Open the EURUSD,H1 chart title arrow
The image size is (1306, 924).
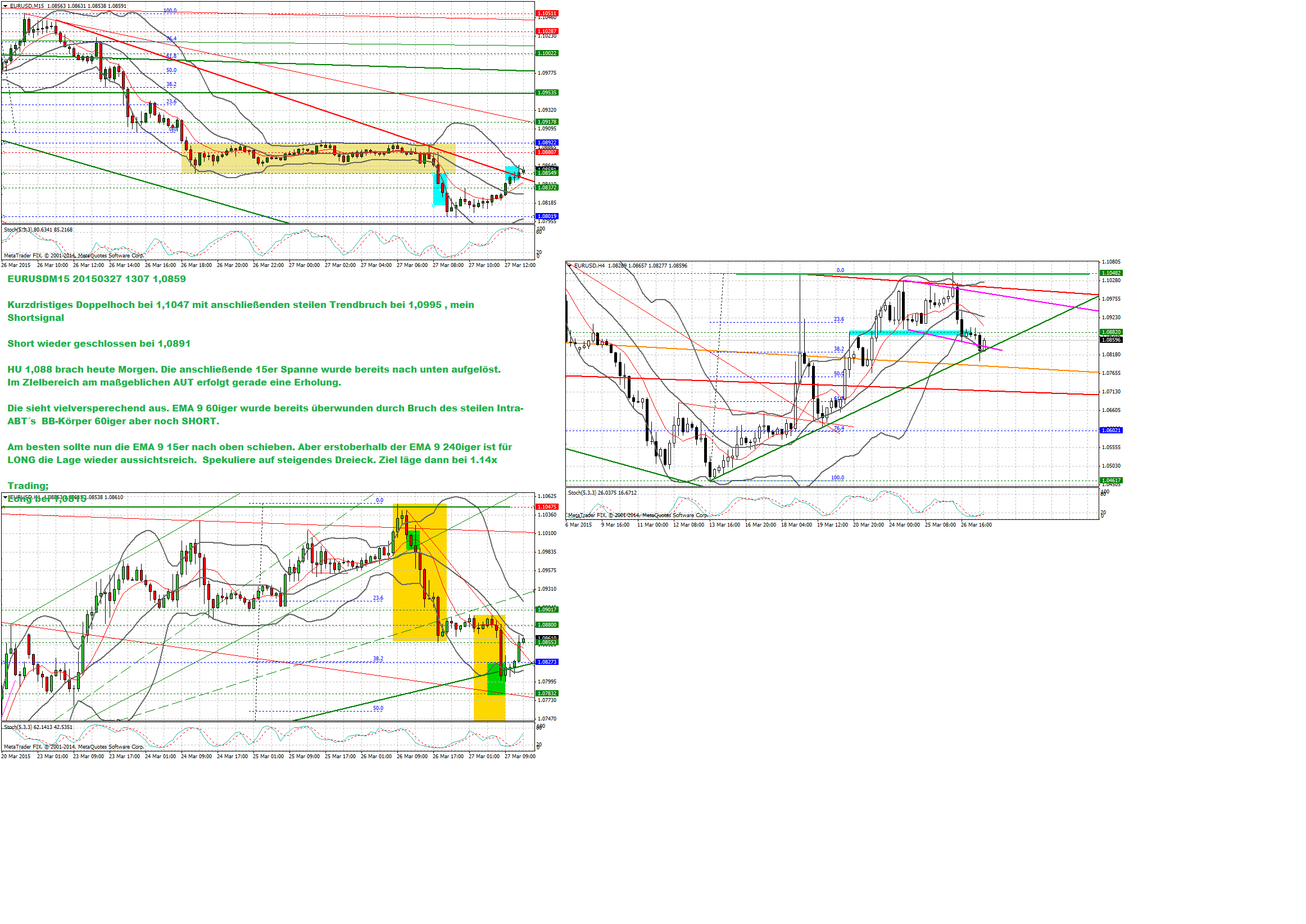tap(6, 497)
